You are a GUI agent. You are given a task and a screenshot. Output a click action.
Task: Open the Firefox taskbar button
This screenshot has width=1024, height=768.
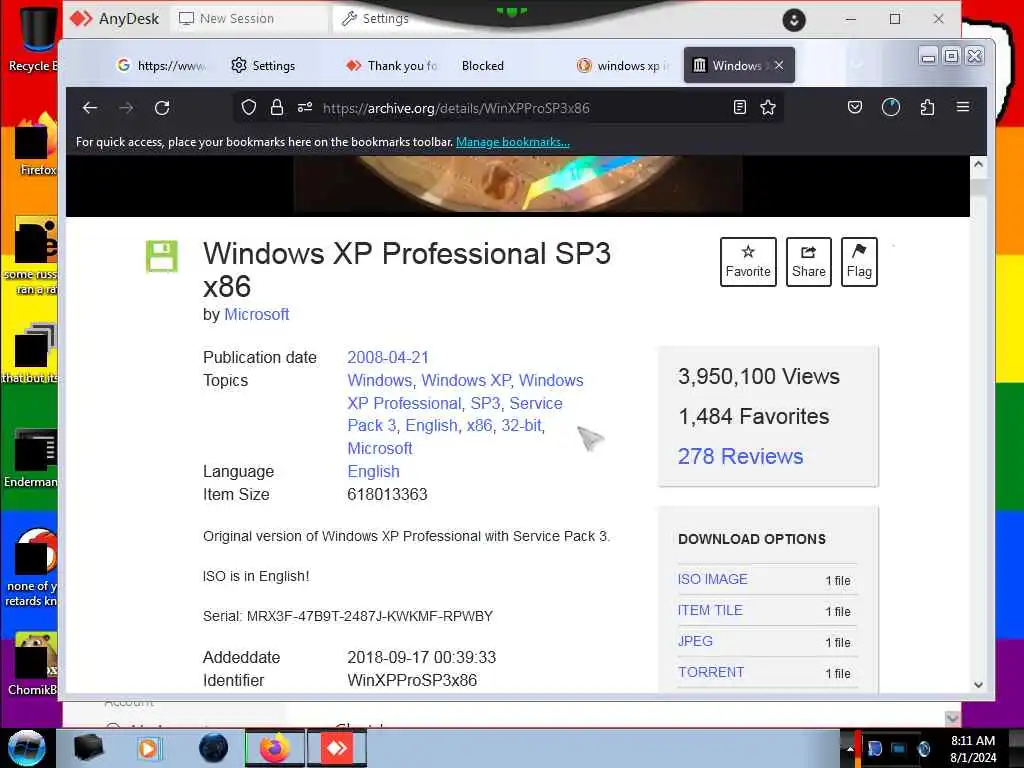tap(275, 748)
